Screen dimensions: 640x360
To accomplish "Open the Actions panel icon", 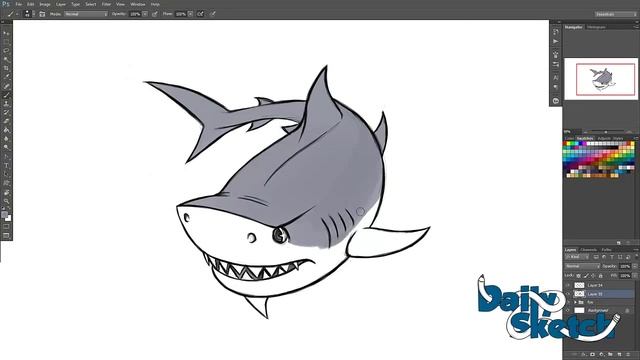I will 556,41.
